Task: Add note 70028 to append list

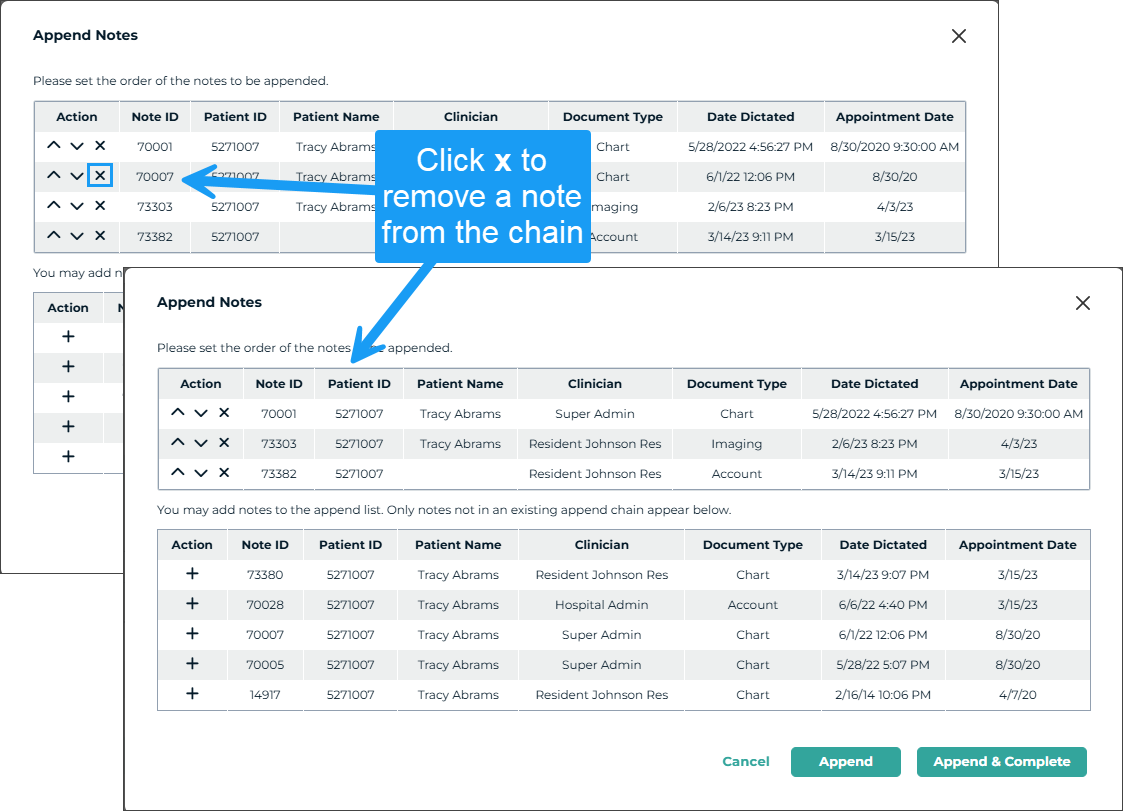Action: click(192, 604)
